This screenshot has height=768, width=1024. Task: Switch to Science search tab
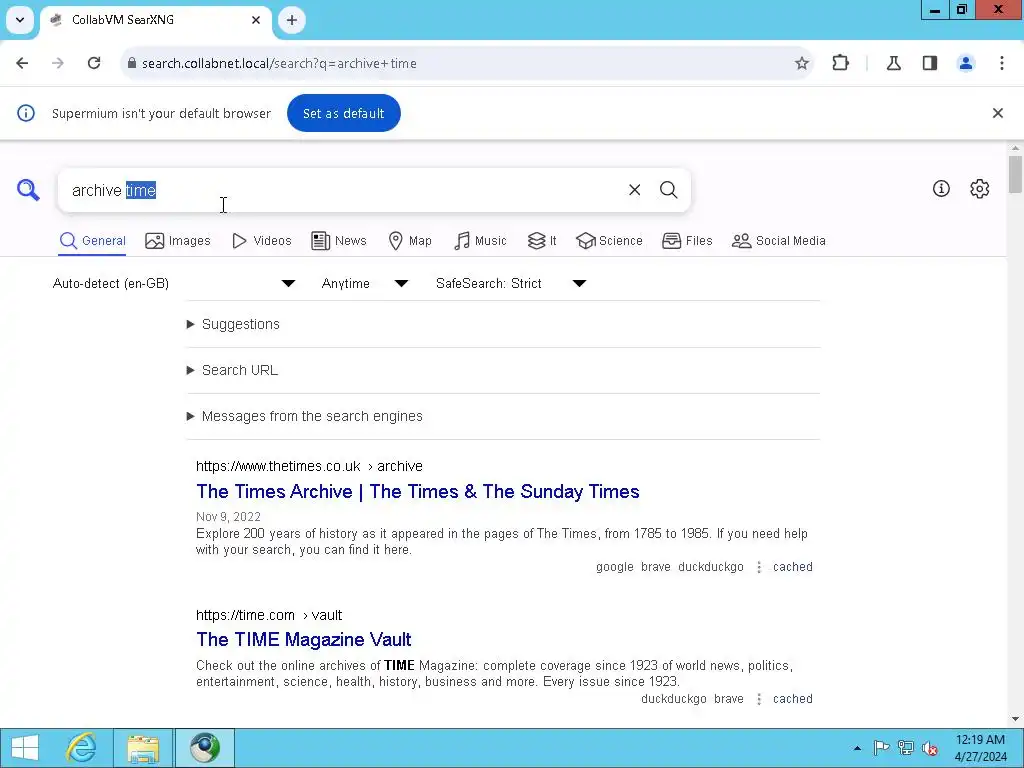tap(609, 241)
